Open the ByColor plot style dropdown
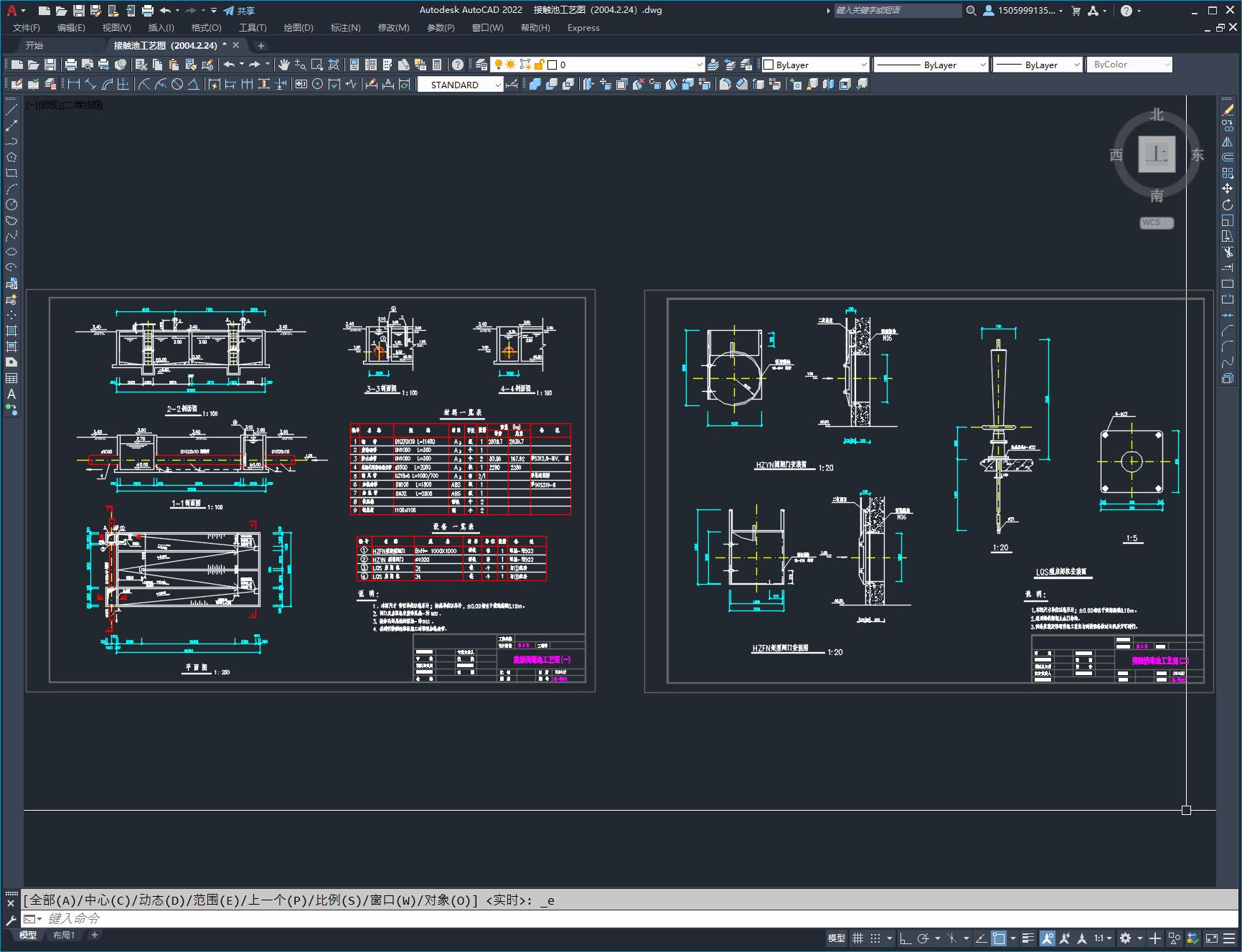 [1129, 65]
